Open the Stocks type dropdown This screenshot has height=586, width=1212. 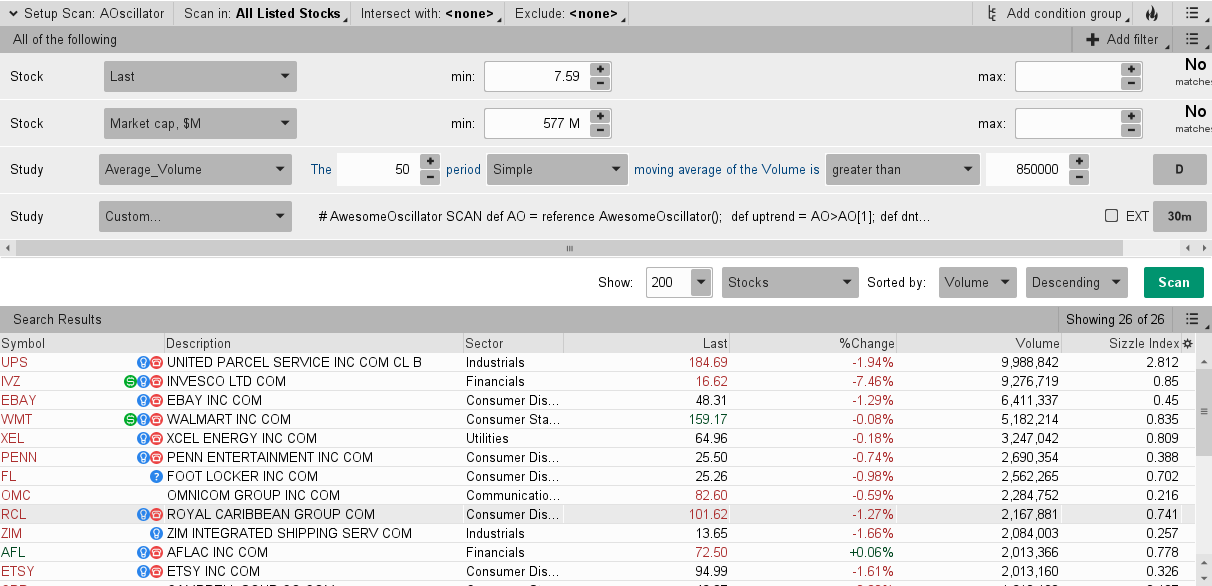pyautogui.click(x=790, y=282)
